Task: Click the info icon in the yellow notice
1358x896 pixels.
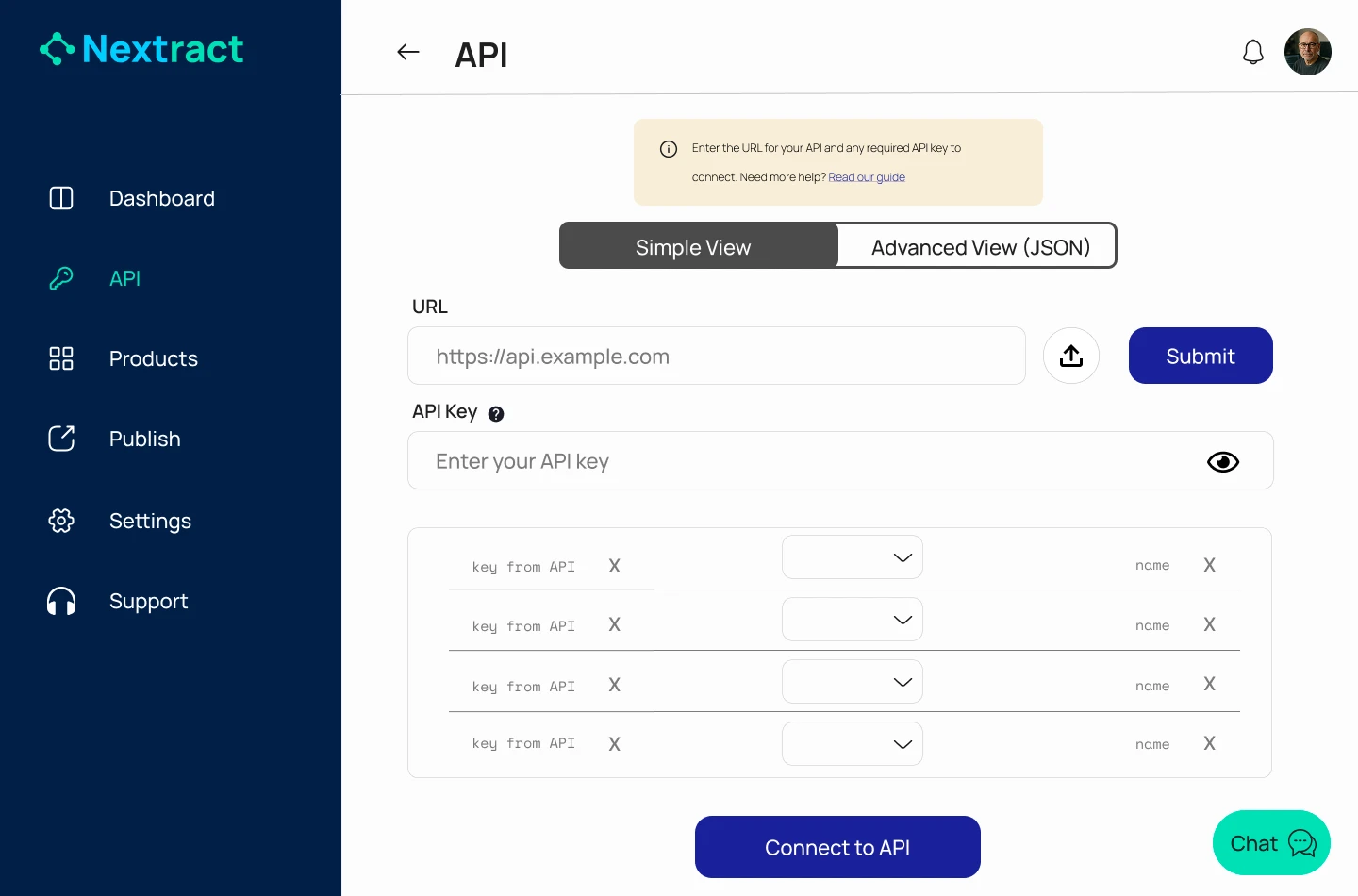Action: pyautogui.click(x=669, y=149)
